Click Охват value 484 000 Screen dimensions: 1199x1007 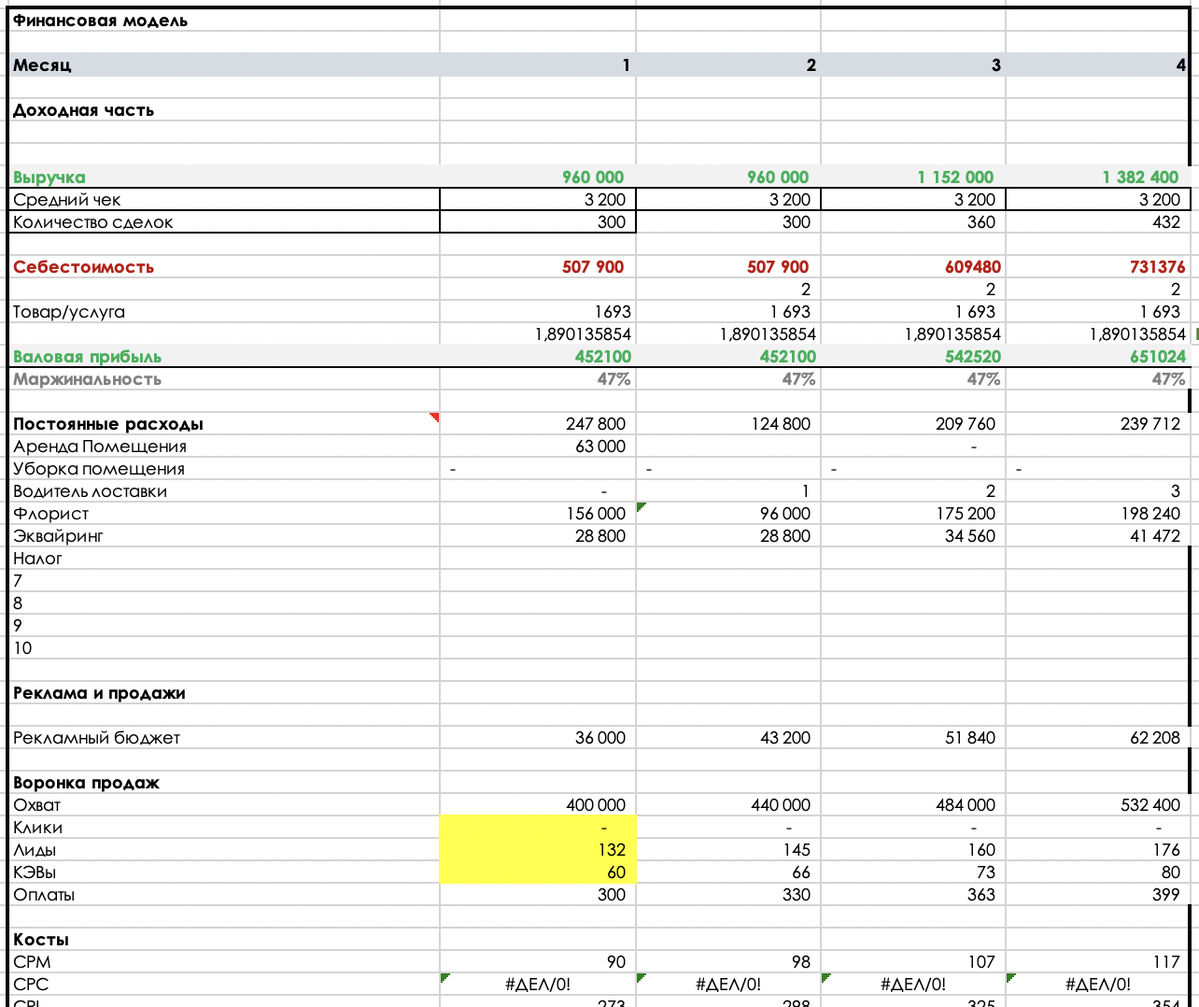912,805
